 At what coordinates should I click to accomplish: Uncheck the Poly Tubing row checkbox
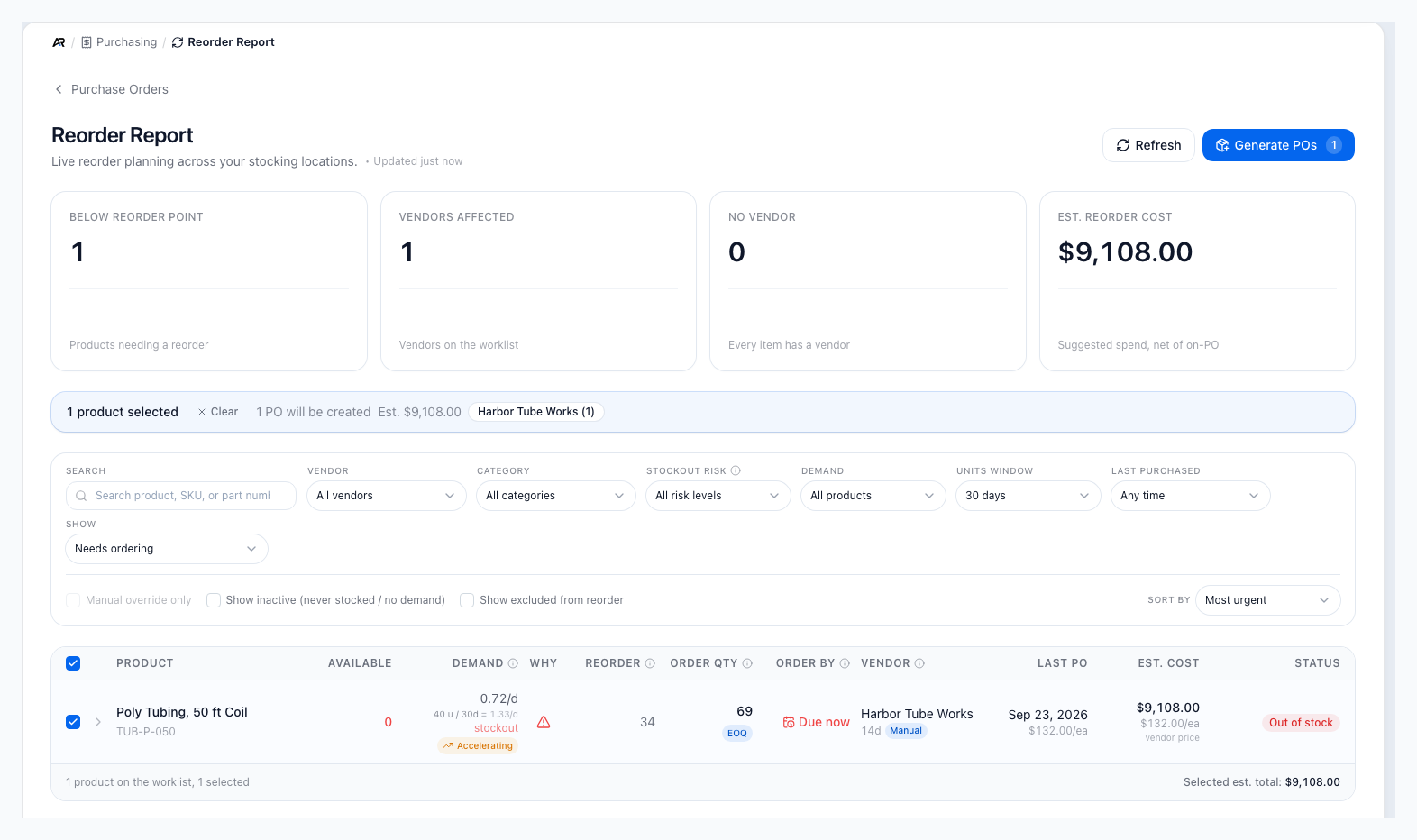click(73, 722)
